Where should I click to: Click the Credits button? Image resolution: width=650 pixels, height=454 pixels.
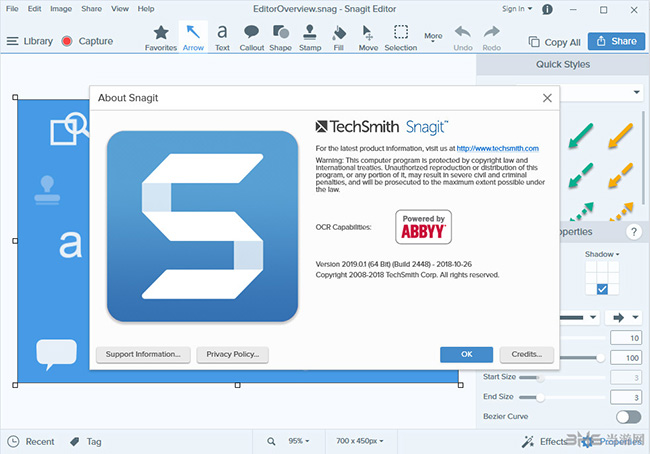pos(526,354)
